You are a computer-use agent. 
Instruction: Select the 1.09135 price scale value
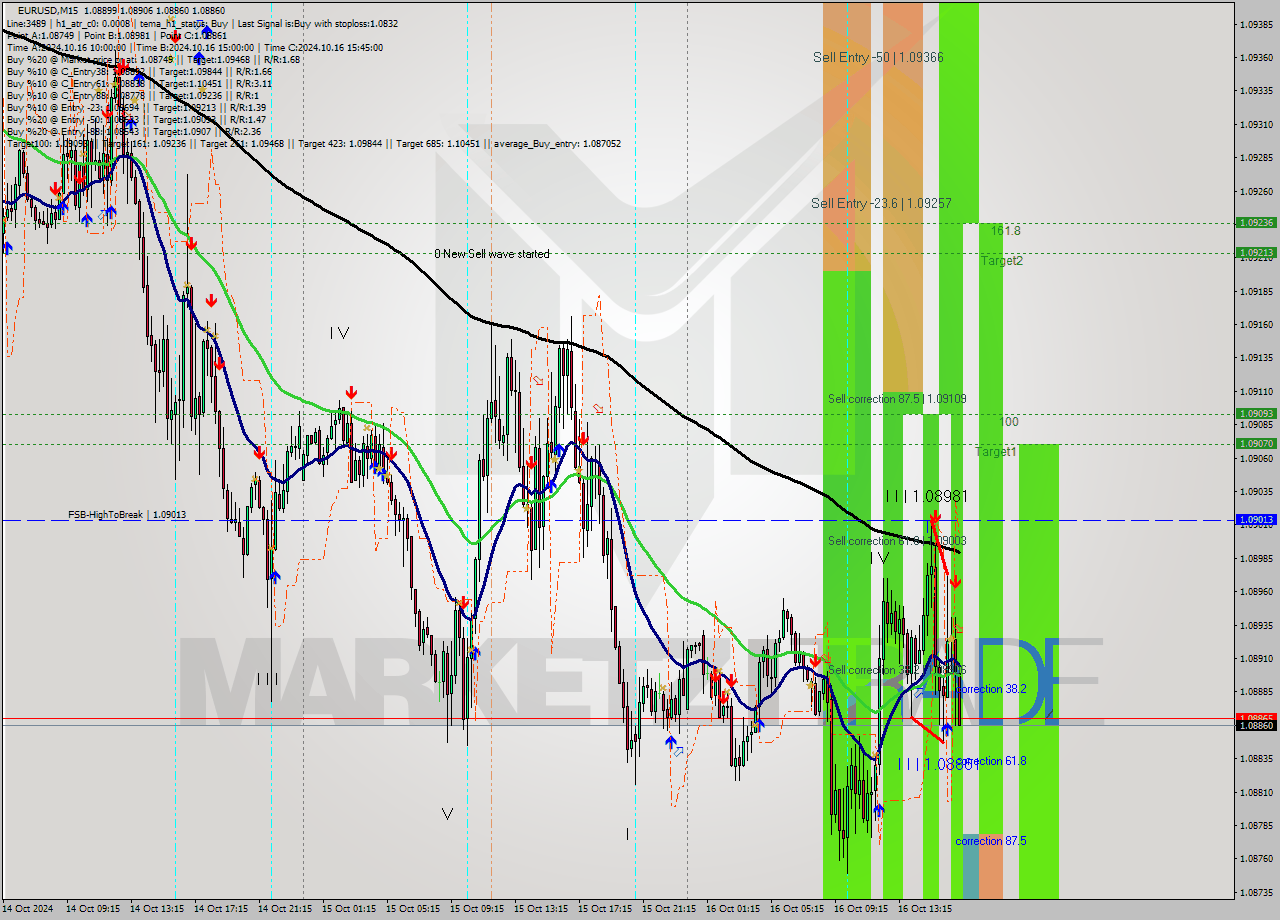(1255, 358)
